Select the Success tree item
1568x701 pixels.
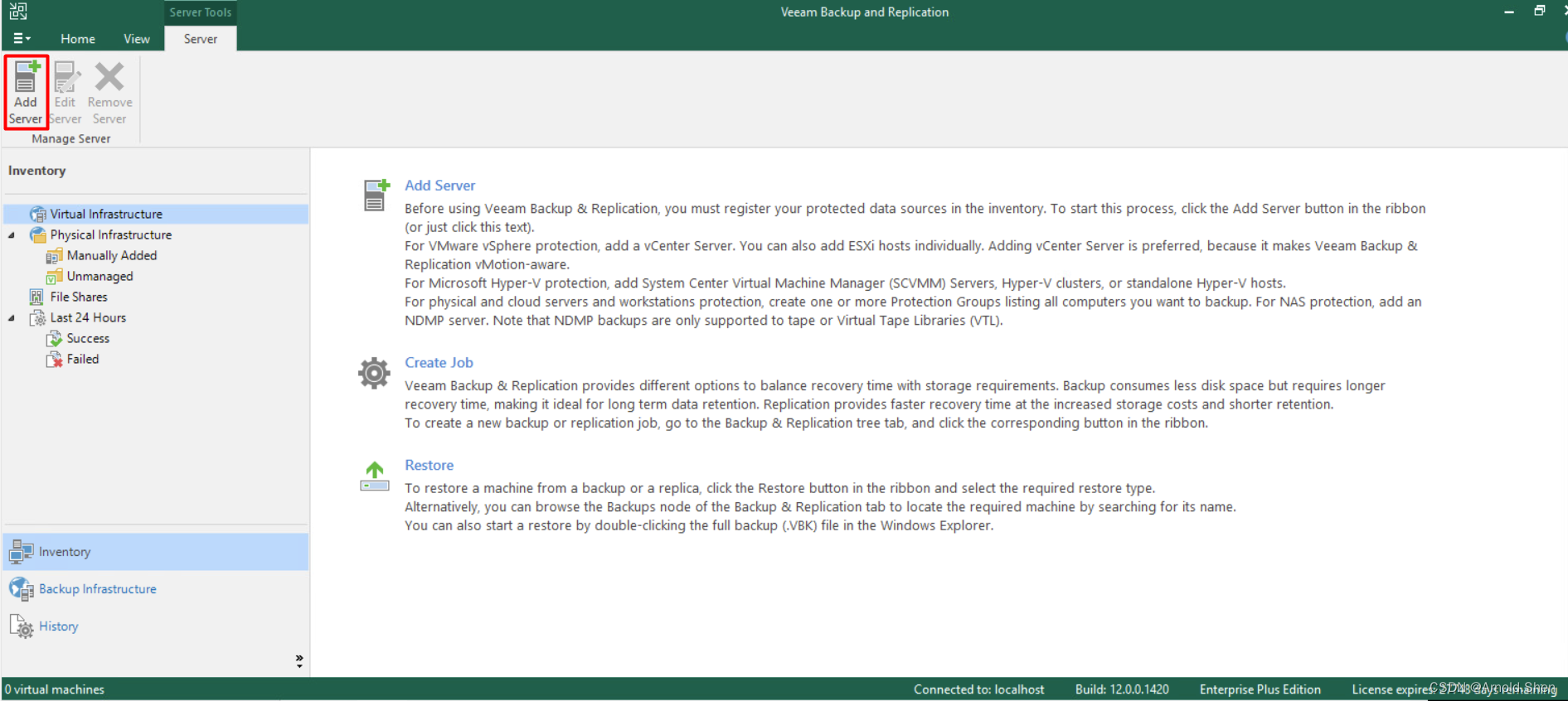(88, 338)
